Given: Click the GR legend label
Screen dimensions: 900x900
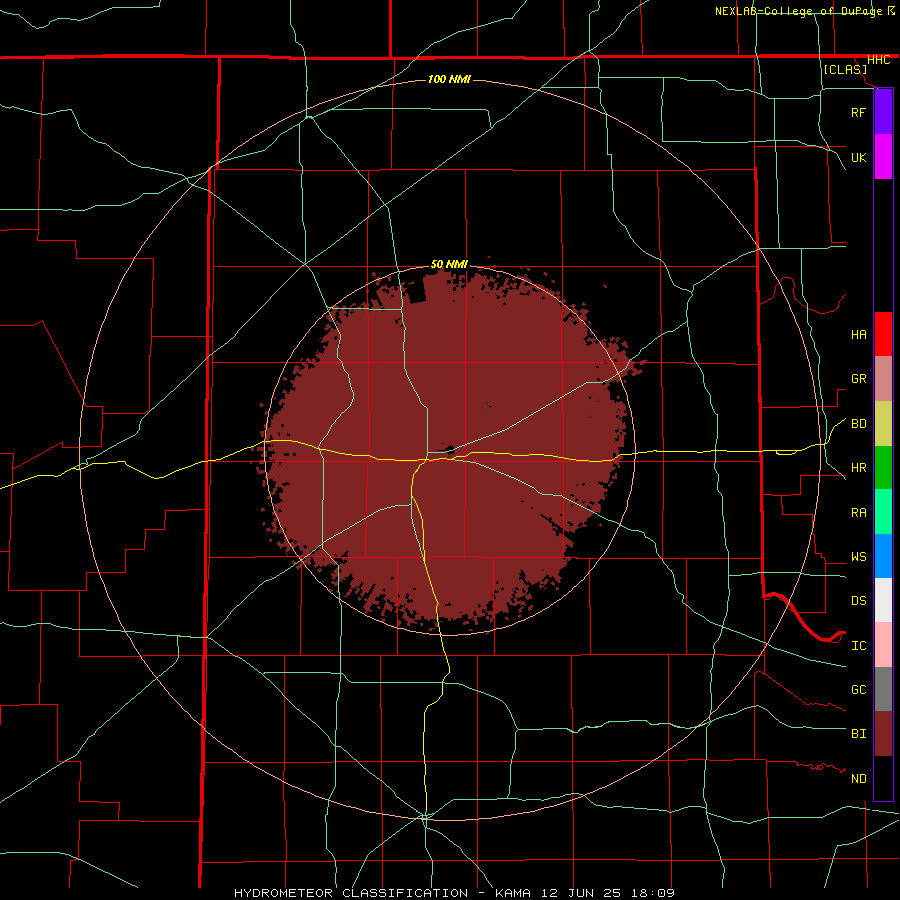Looking at the screenshot, I should click(x=858, y=379).
